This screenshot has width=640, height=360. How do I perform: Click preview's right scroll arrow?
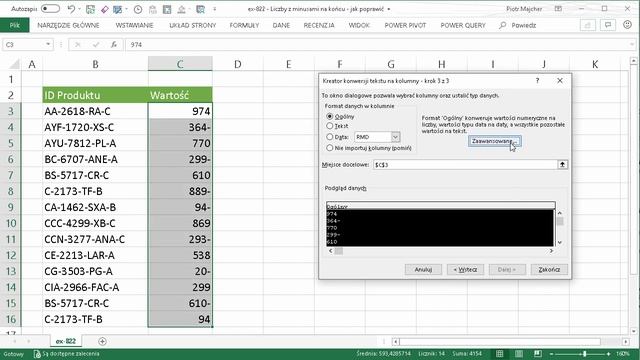coord(551,251)
